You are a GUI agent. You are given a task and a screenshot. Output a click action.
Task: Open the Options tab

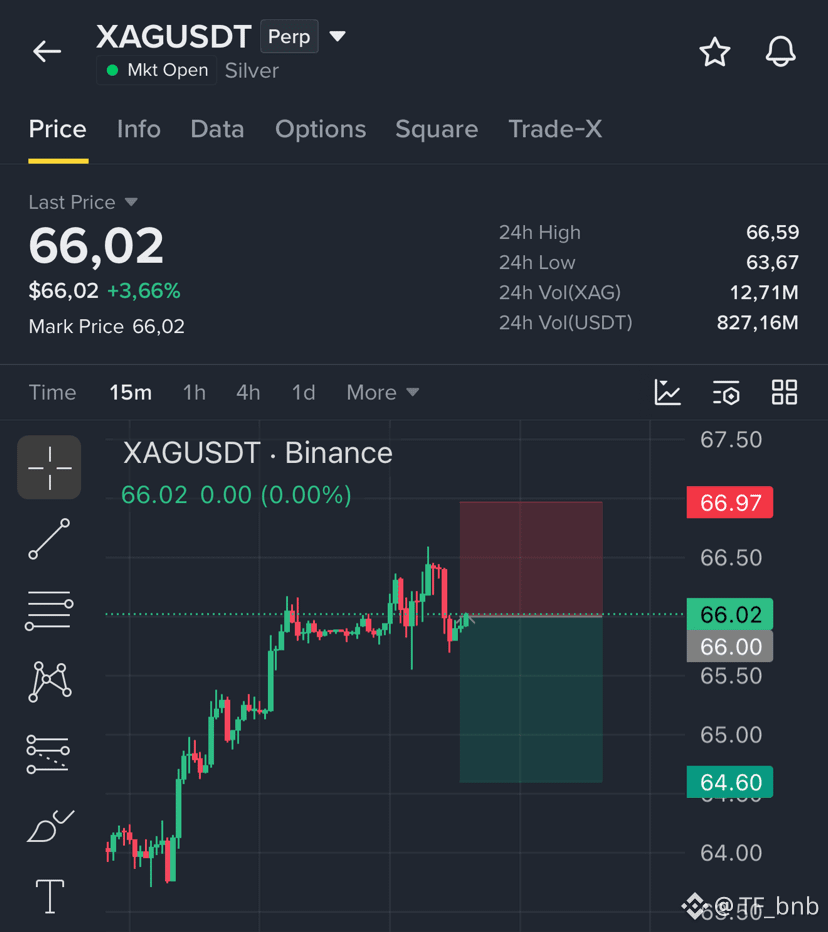point(320,129)
